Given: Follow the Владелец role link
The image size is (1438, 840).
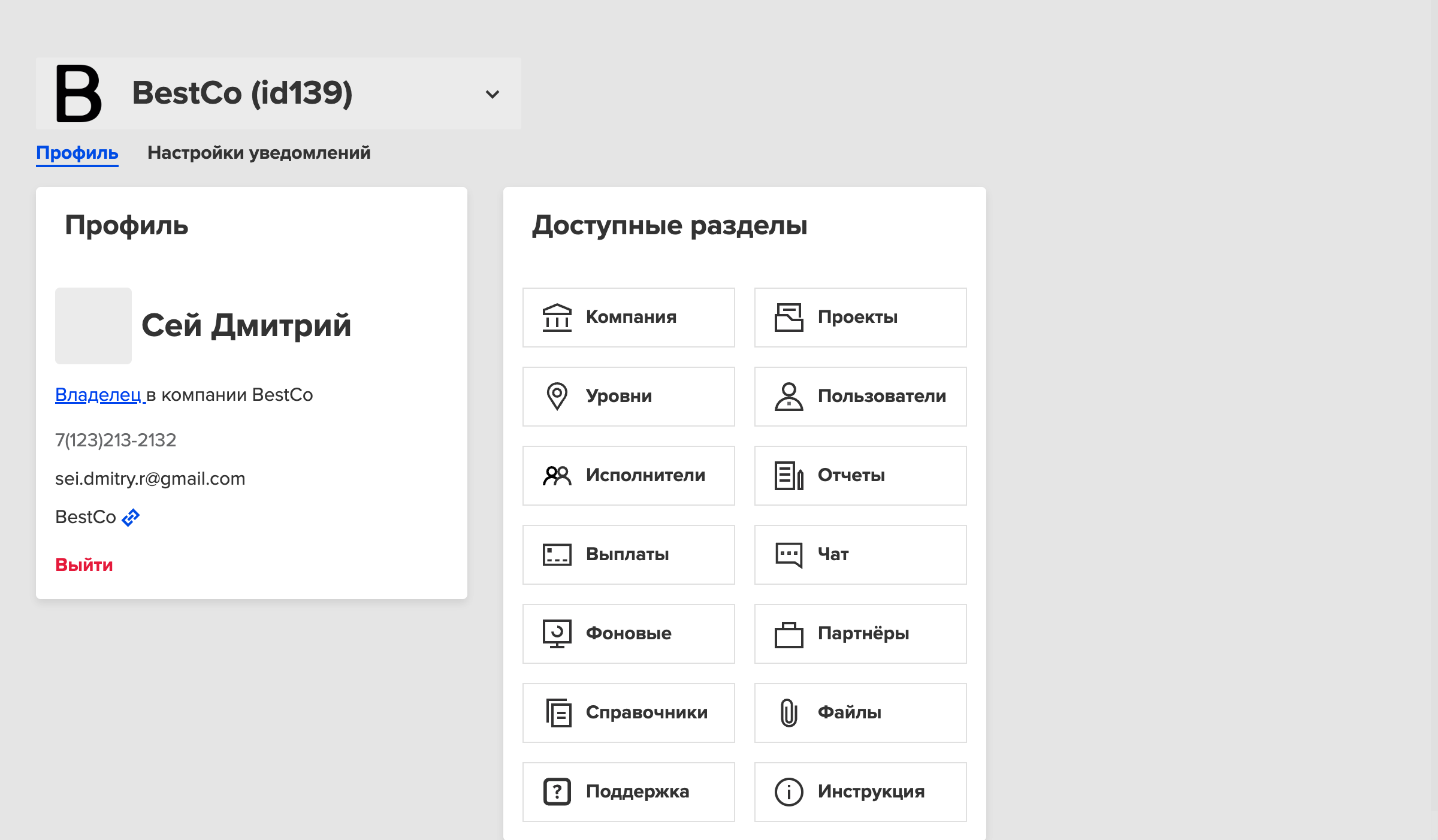Looking at the screenshot, I should (98, 395).
